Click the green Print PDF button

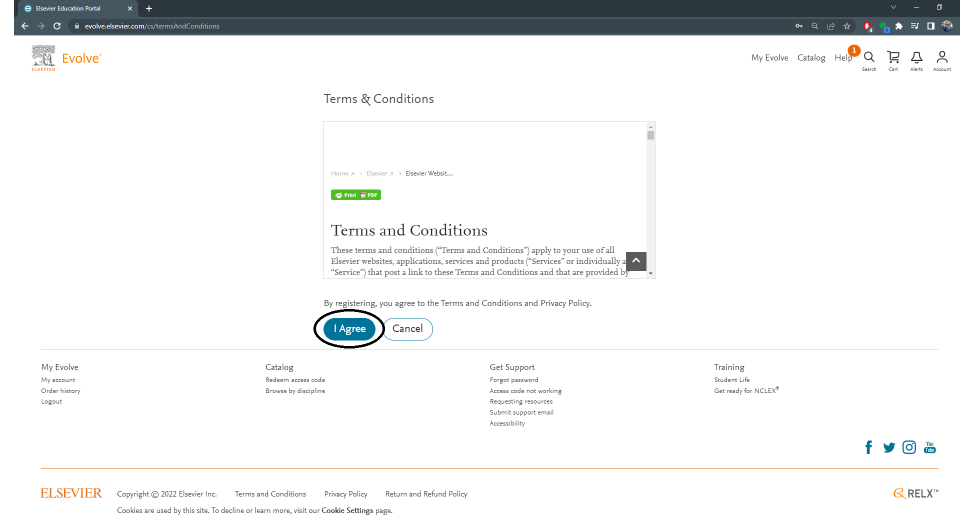pos(356,195)
